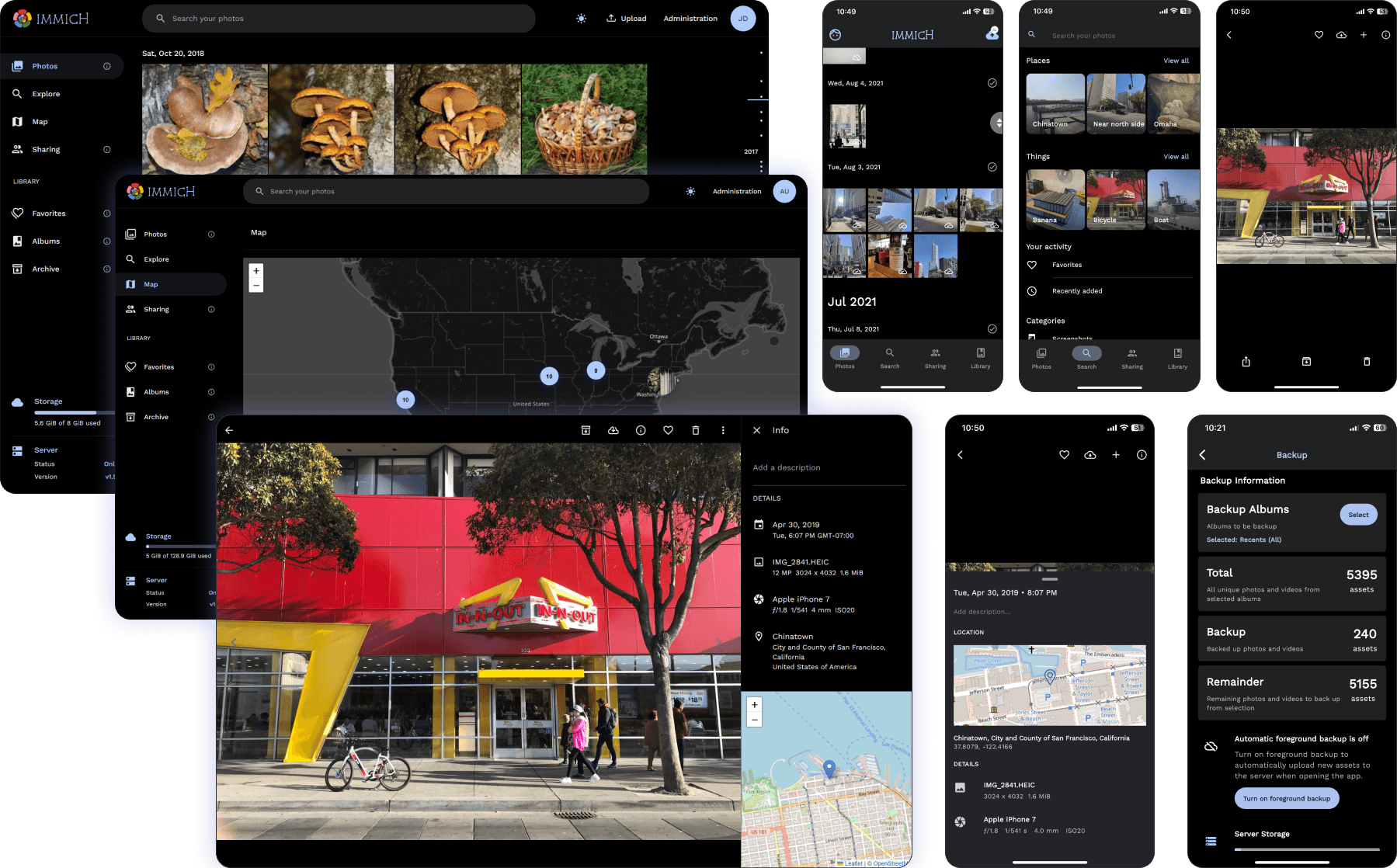This screenshot has height=868, width=1397.
Task: Open the mushroom basket photo thumbnail
Action: tap(585, 118)
